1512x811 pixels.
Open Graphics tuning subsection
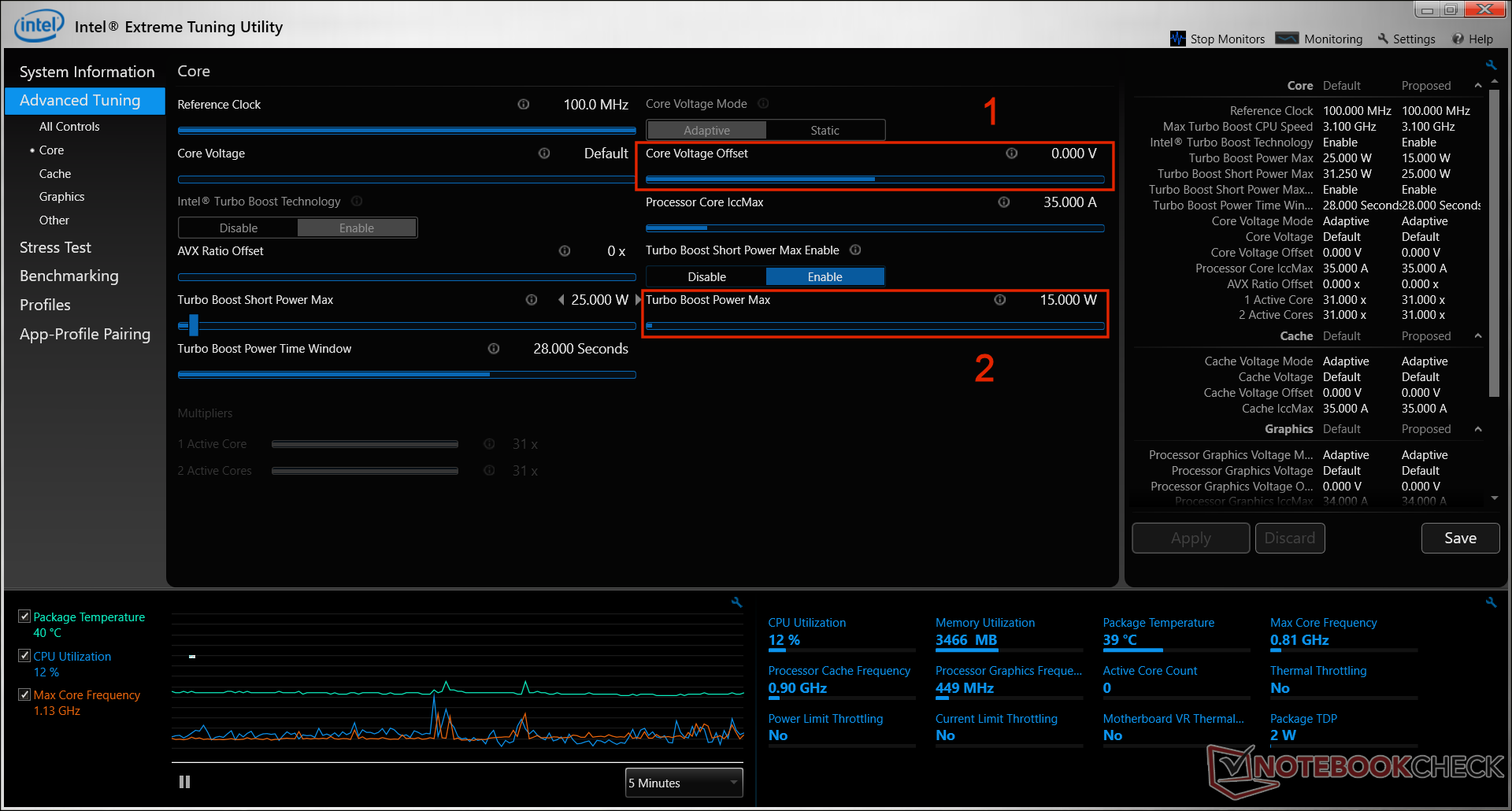[61, 196]
